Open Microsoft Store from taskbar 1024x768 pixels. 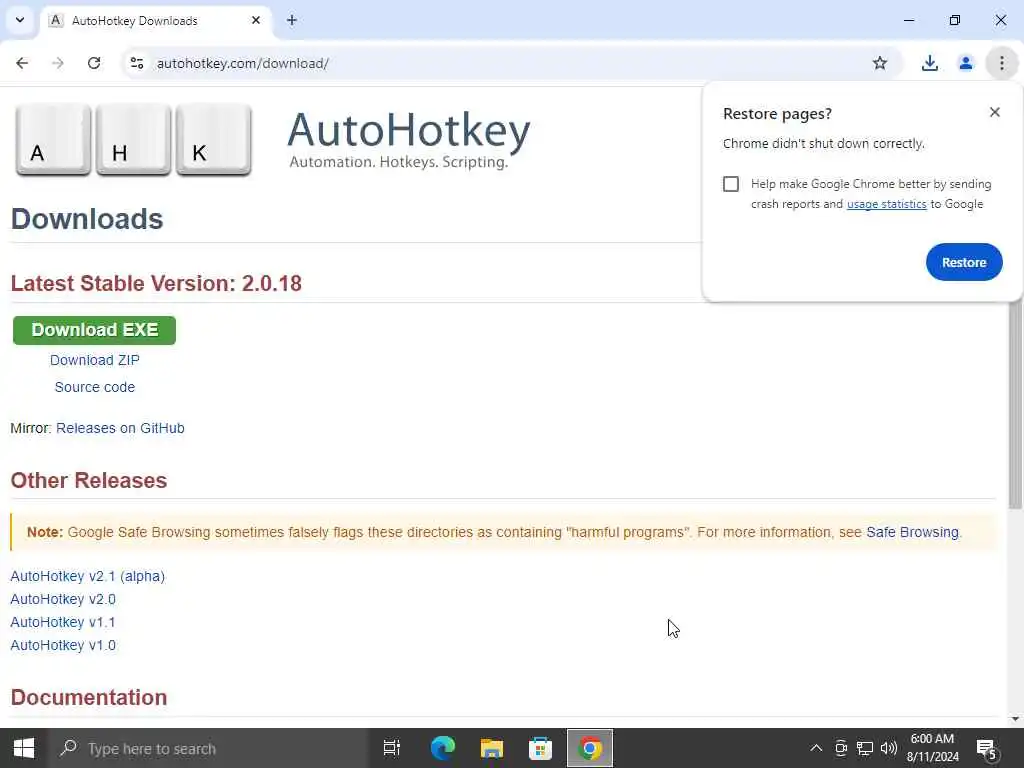click(x=541, y=748)
